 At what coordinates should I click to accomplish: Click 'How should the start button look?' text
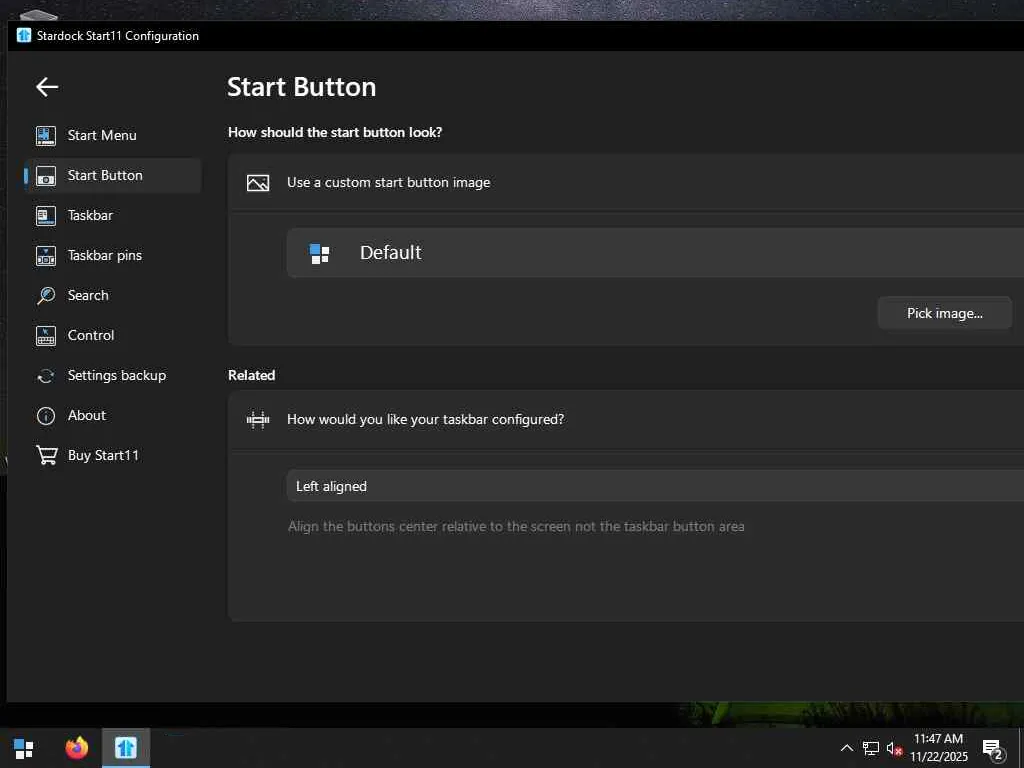pyautogui.click(x=335, y=133)
